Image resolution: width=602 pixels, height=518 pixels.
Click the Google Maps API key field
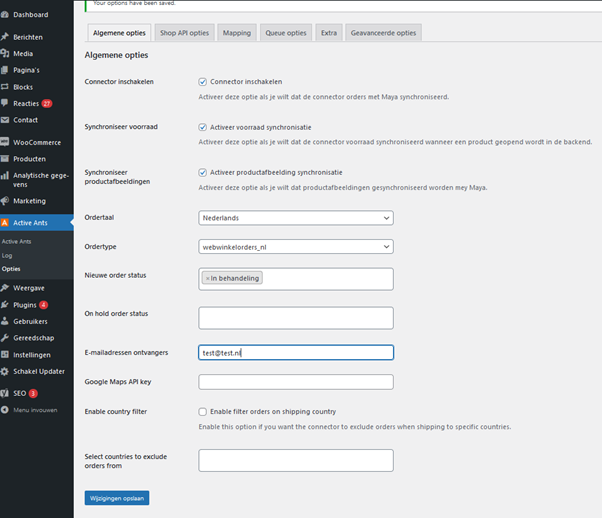(x=296, y=381)
